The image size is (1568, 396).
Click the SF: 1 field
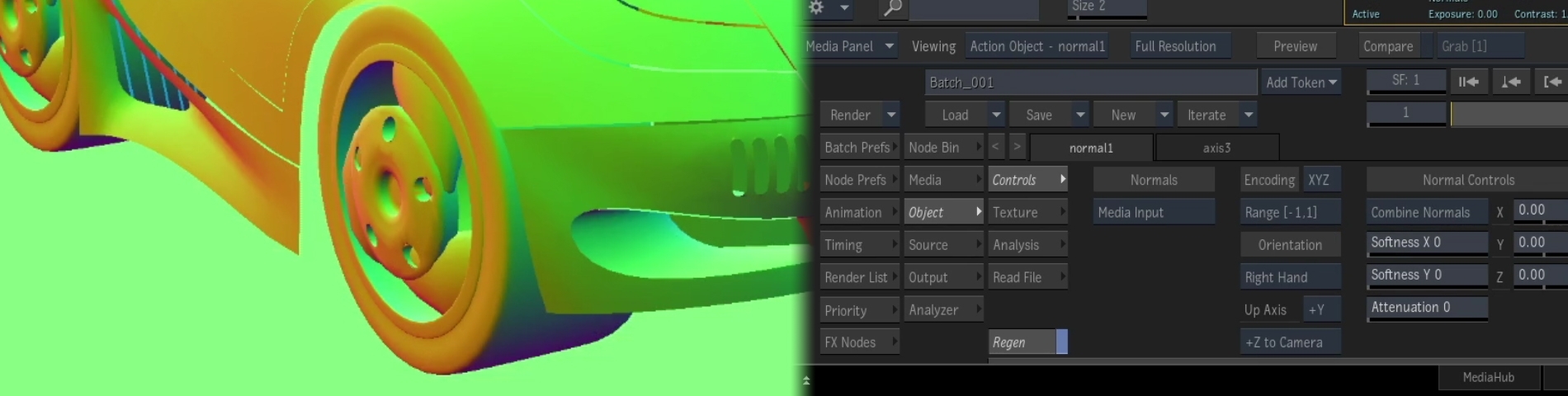(1406, 81)
